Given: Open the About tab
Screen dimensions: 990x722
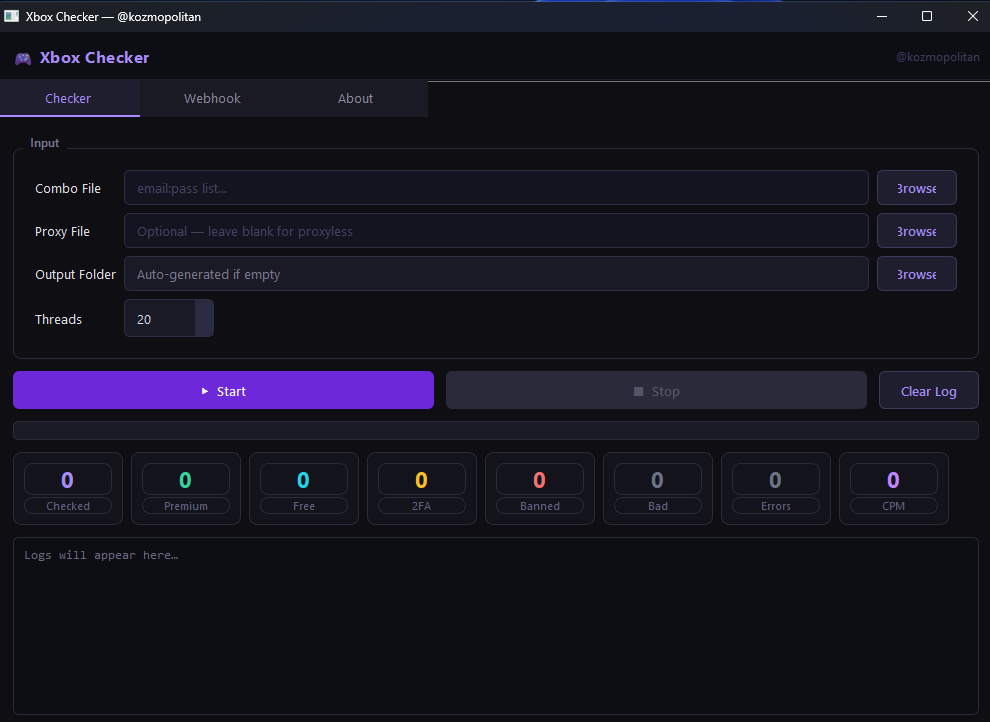Looking at the screenshot, I should [x=355, y=98].
